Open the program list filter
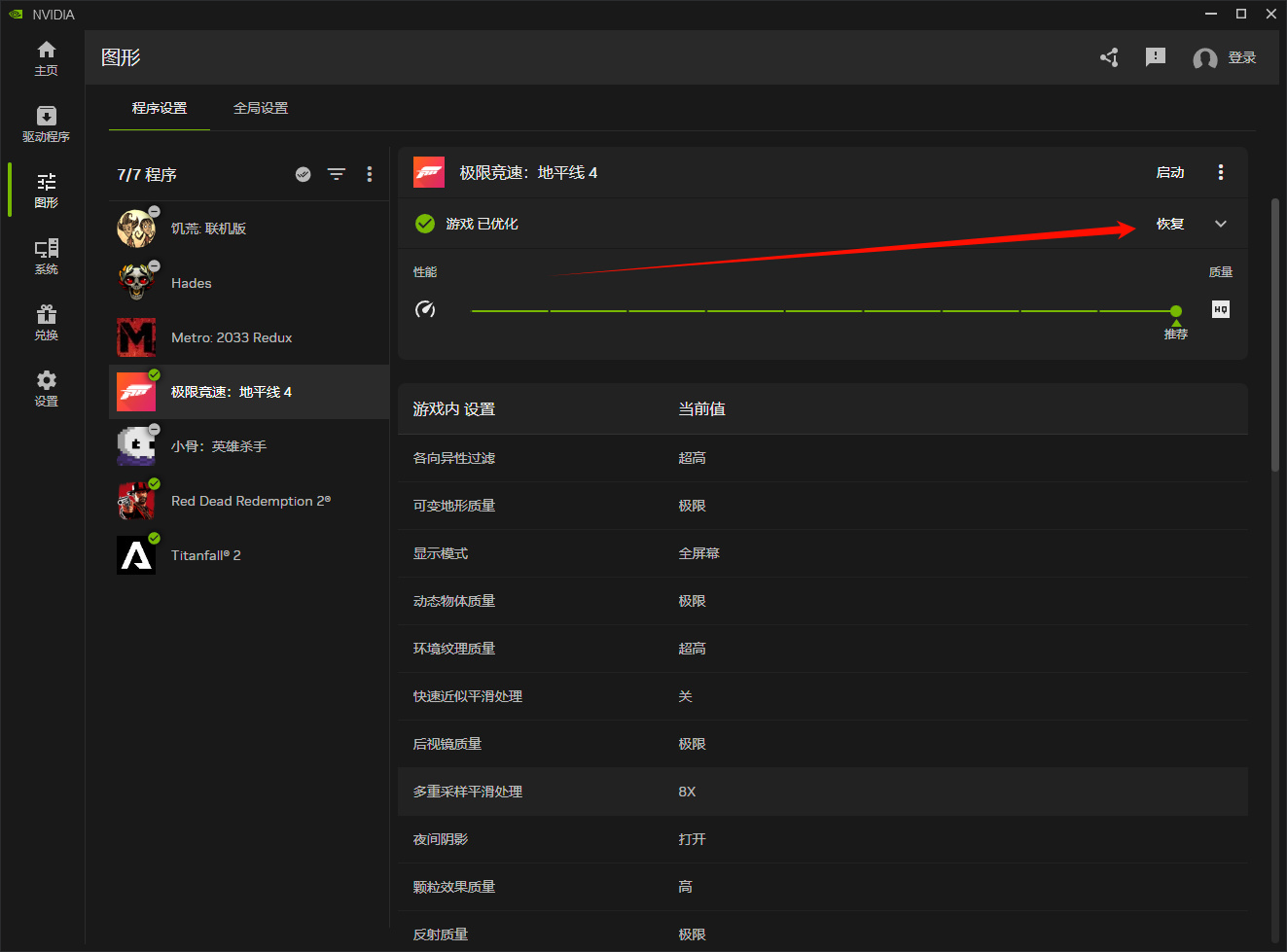1287x952 pixels. click(x=337, y=174)
